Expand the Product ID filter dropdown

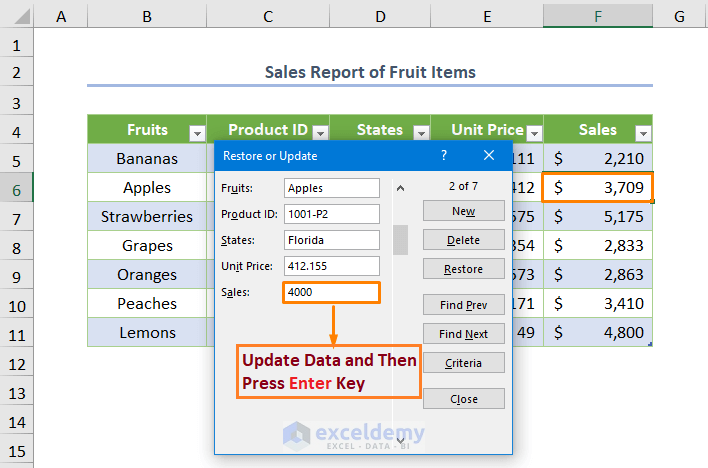coord(320,133)
